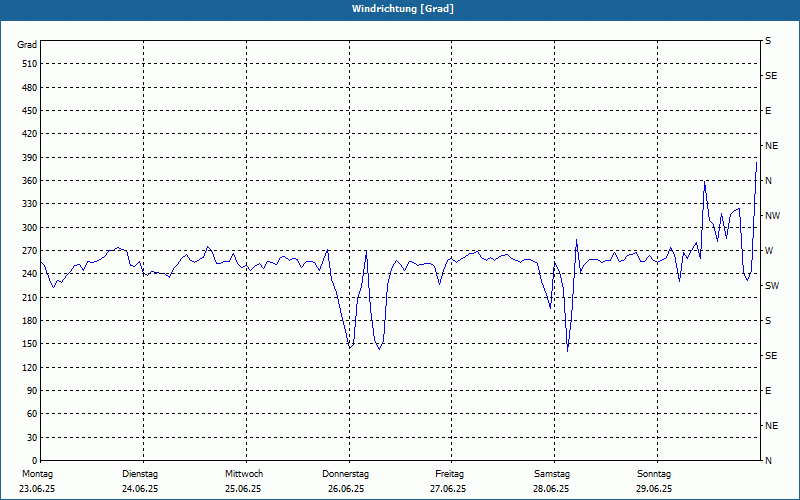Click the 300 y-axis value
The width and height of the screenshot is (800, 500).
tap(30, 228)
